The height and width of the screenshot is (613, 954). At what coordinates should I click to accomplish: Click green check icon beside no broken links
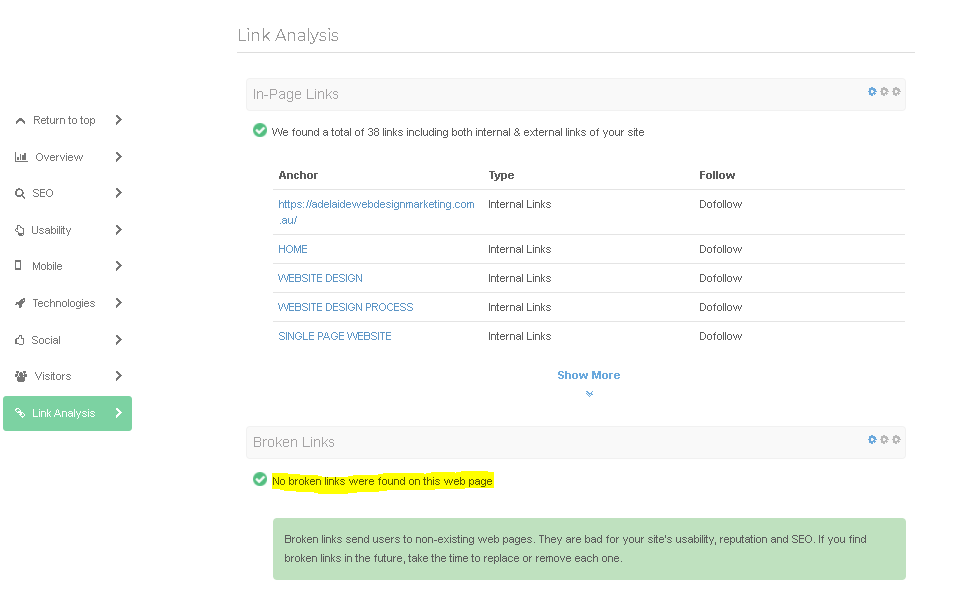(x=260, y=479)
